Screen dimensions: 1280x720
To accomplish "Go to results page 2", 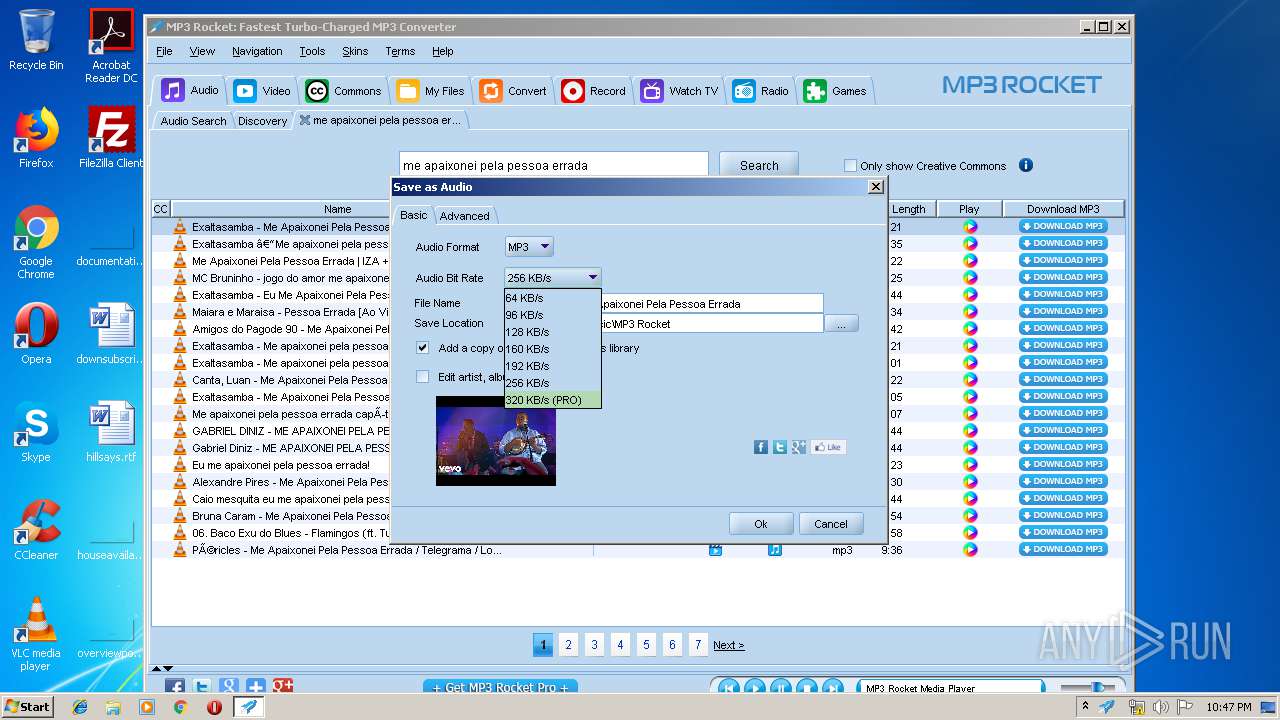I will pos(569,645).
